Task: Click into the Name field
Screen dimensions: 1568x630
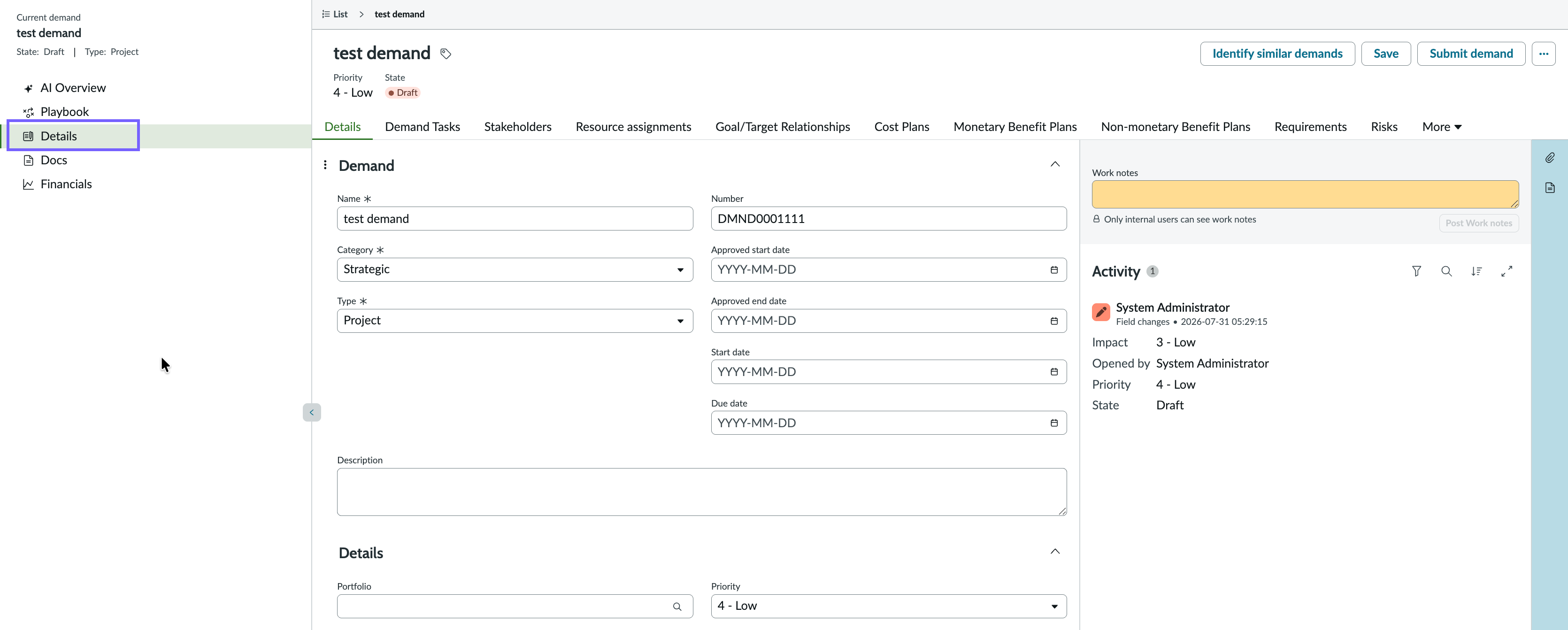Action: click(x=515, y=218)
